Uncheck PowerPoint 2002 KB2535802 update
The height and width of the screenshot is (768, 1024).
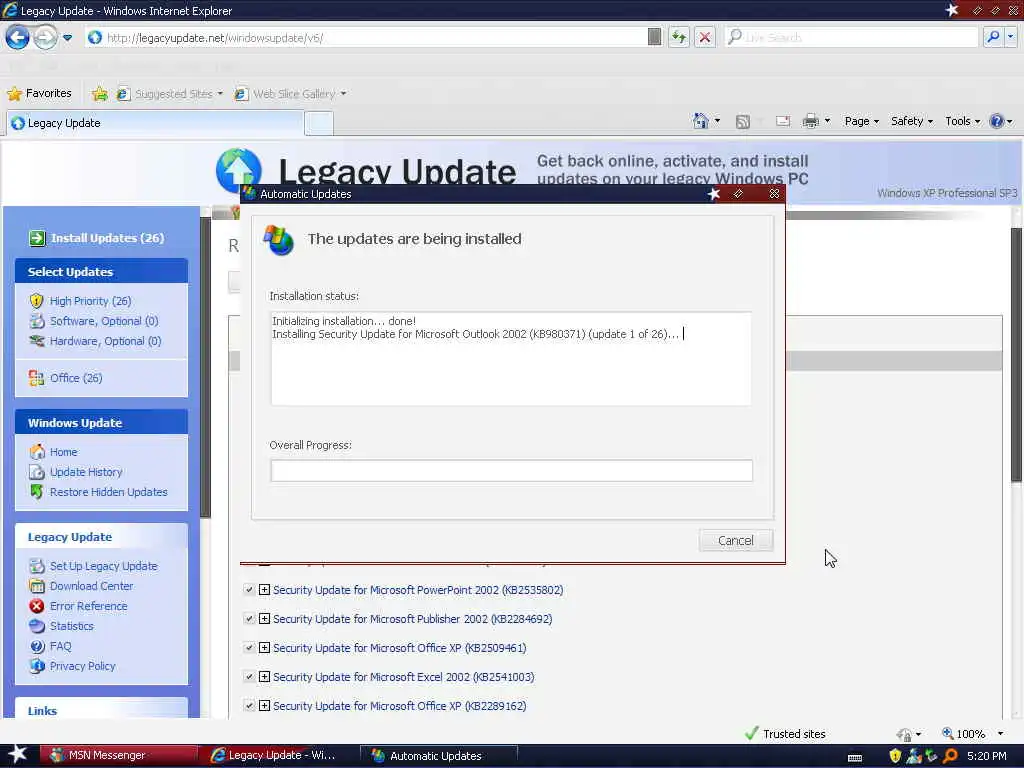(x=249, y=590)
